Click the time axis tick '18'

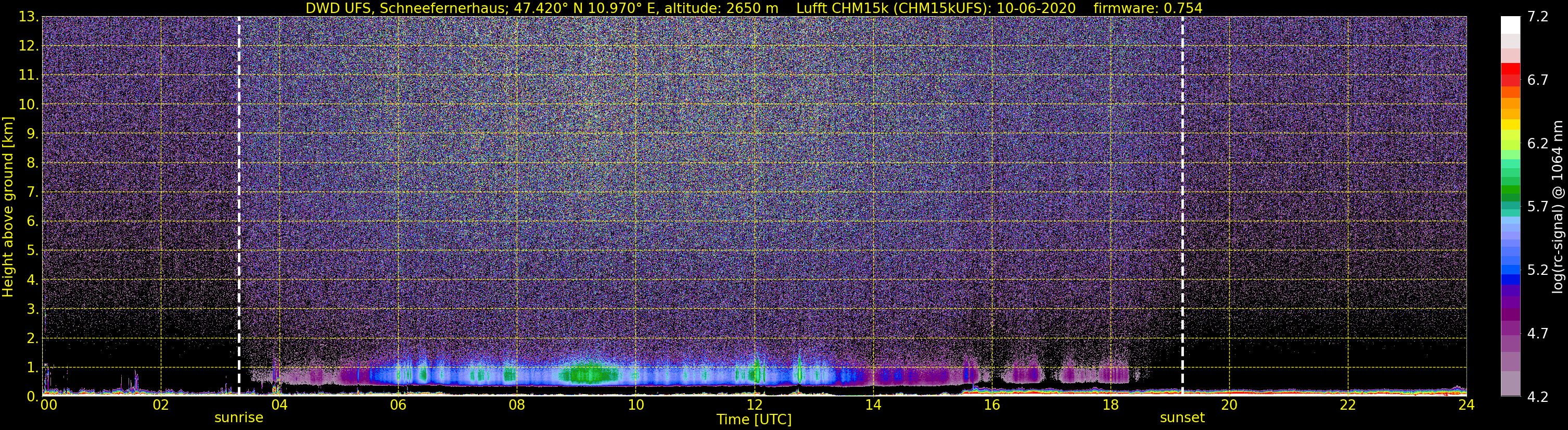(x=1110, y=406)
